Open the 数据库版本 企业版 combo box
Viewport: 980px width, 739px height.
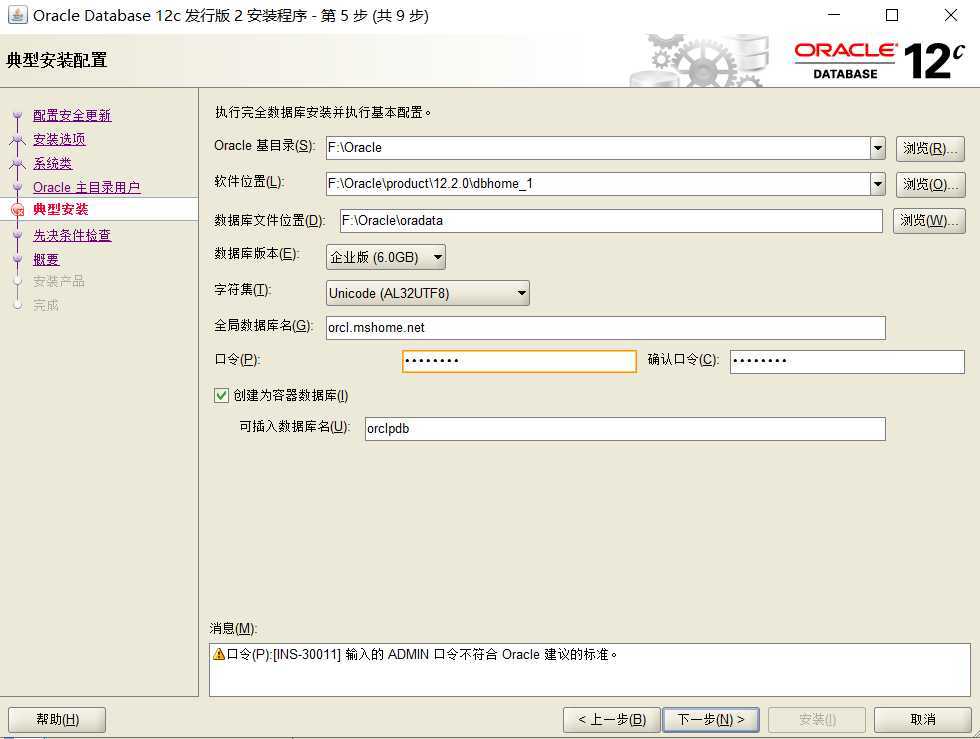click(386, 257)
